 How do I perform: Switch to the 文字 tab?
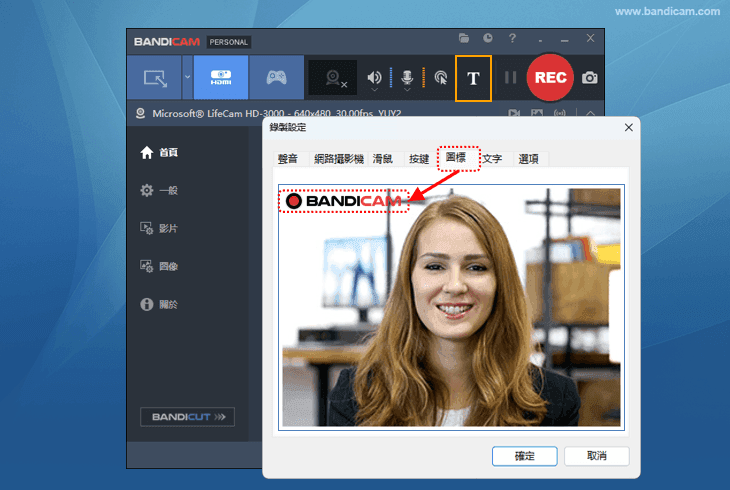click(x=492, y=159)
